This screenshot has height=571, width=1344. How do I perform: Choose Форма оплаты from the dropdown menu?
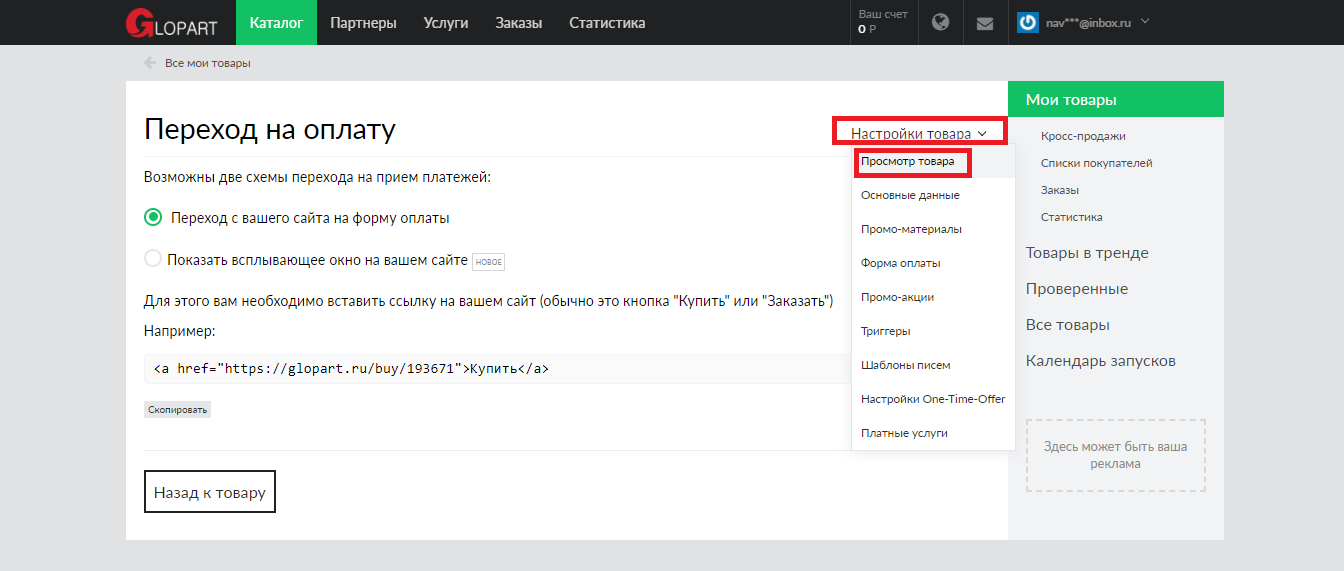(x=900, y=263)
